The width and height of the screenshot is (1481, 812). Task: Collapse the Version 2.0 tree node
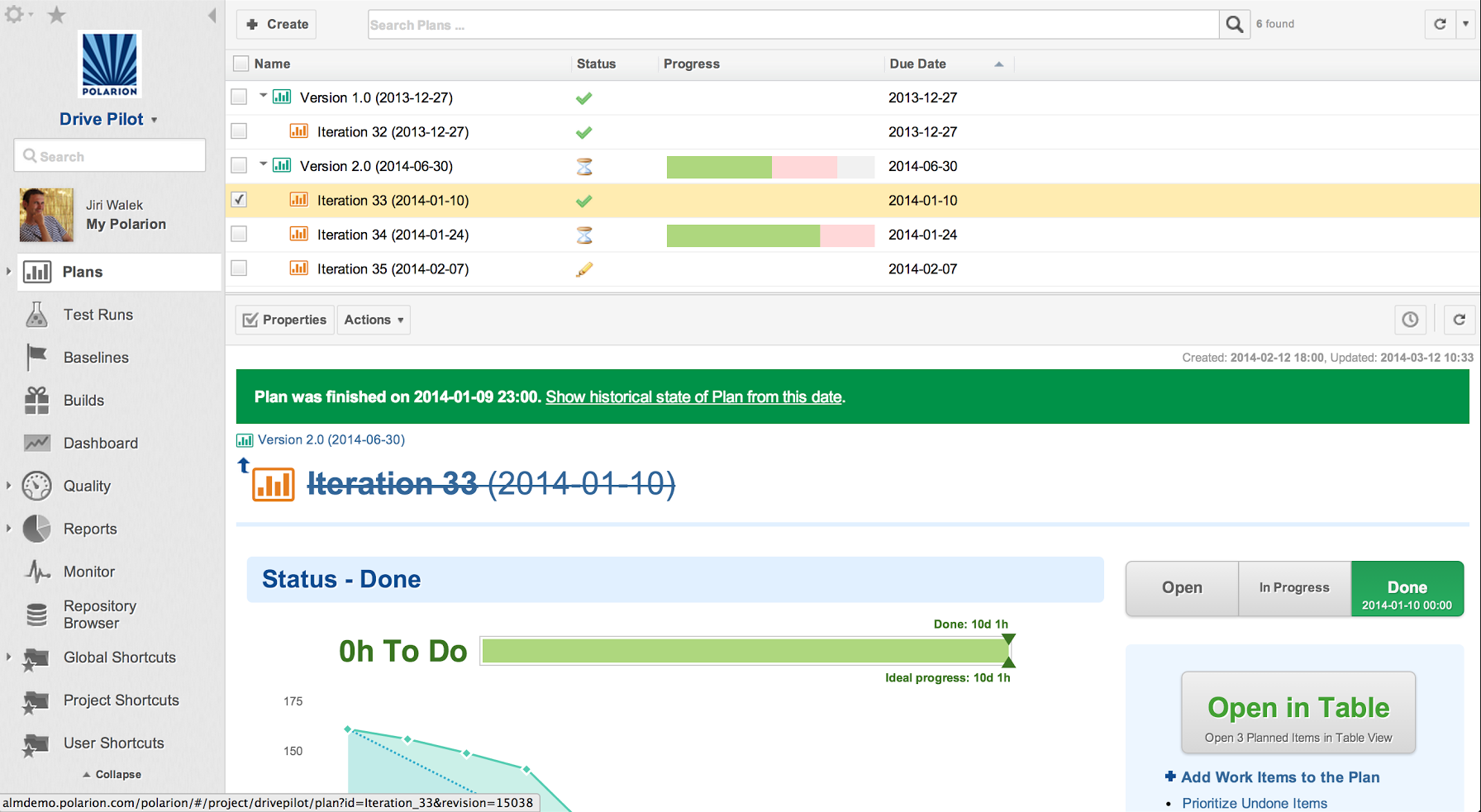coord(264,164)
